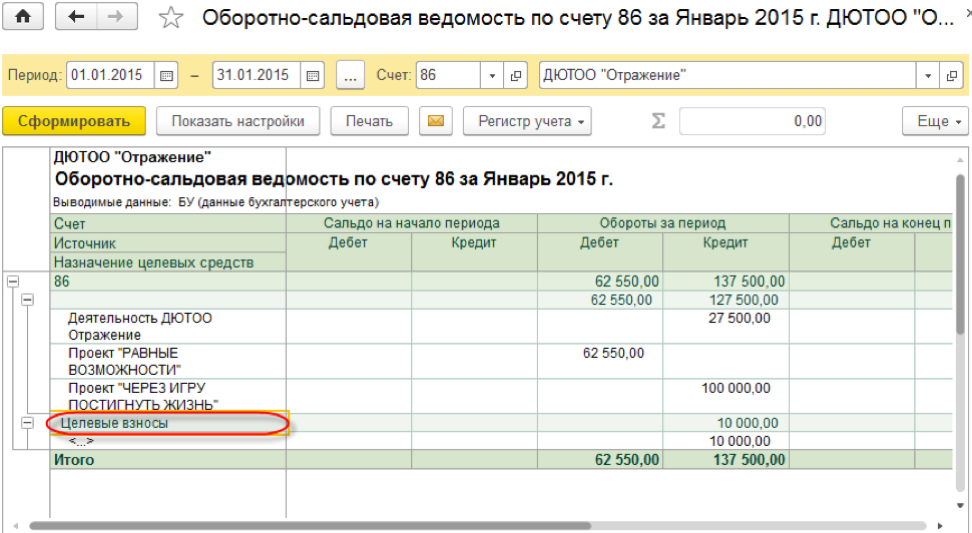
Task: Expand the account 86 dropdown list
Action: (x=492, y=76)
